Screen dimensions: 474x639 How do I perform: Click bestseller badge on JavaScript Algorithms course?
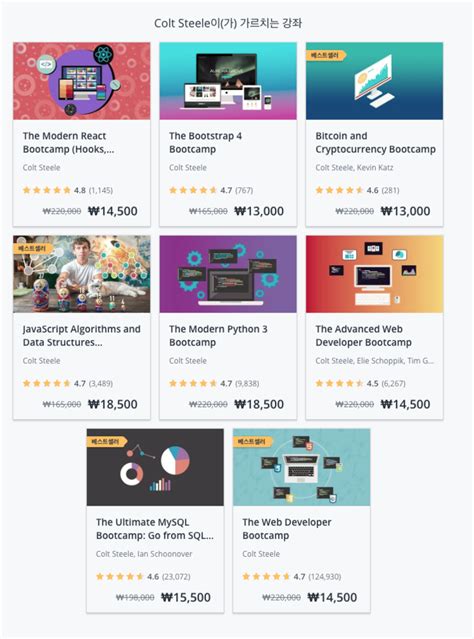33,249
